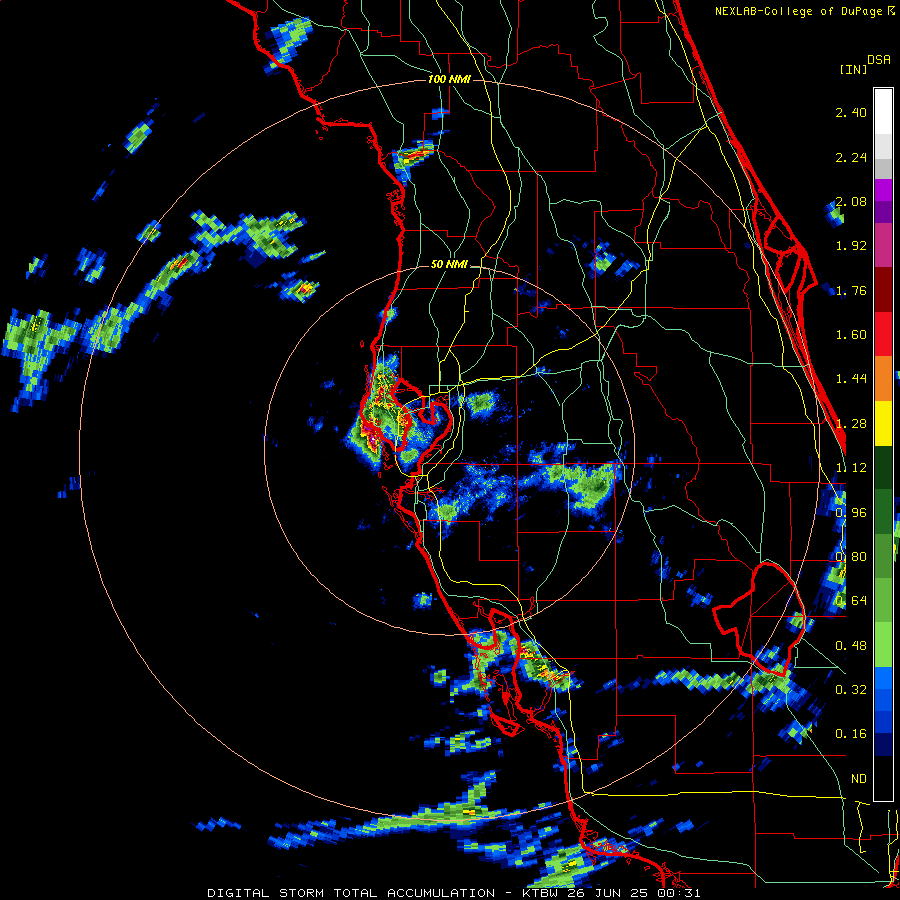
Task: Select the 1.44 legend value
Action: 851,379
